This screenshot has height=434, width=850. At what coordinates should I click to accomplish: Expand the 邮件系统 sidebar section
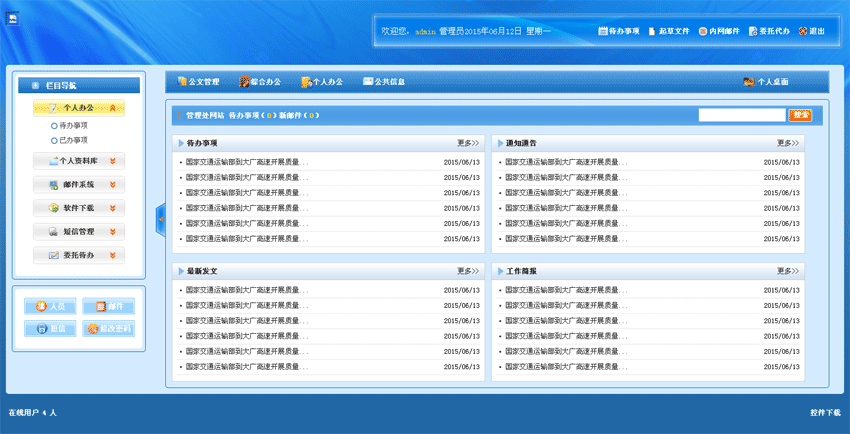(113, 184)
